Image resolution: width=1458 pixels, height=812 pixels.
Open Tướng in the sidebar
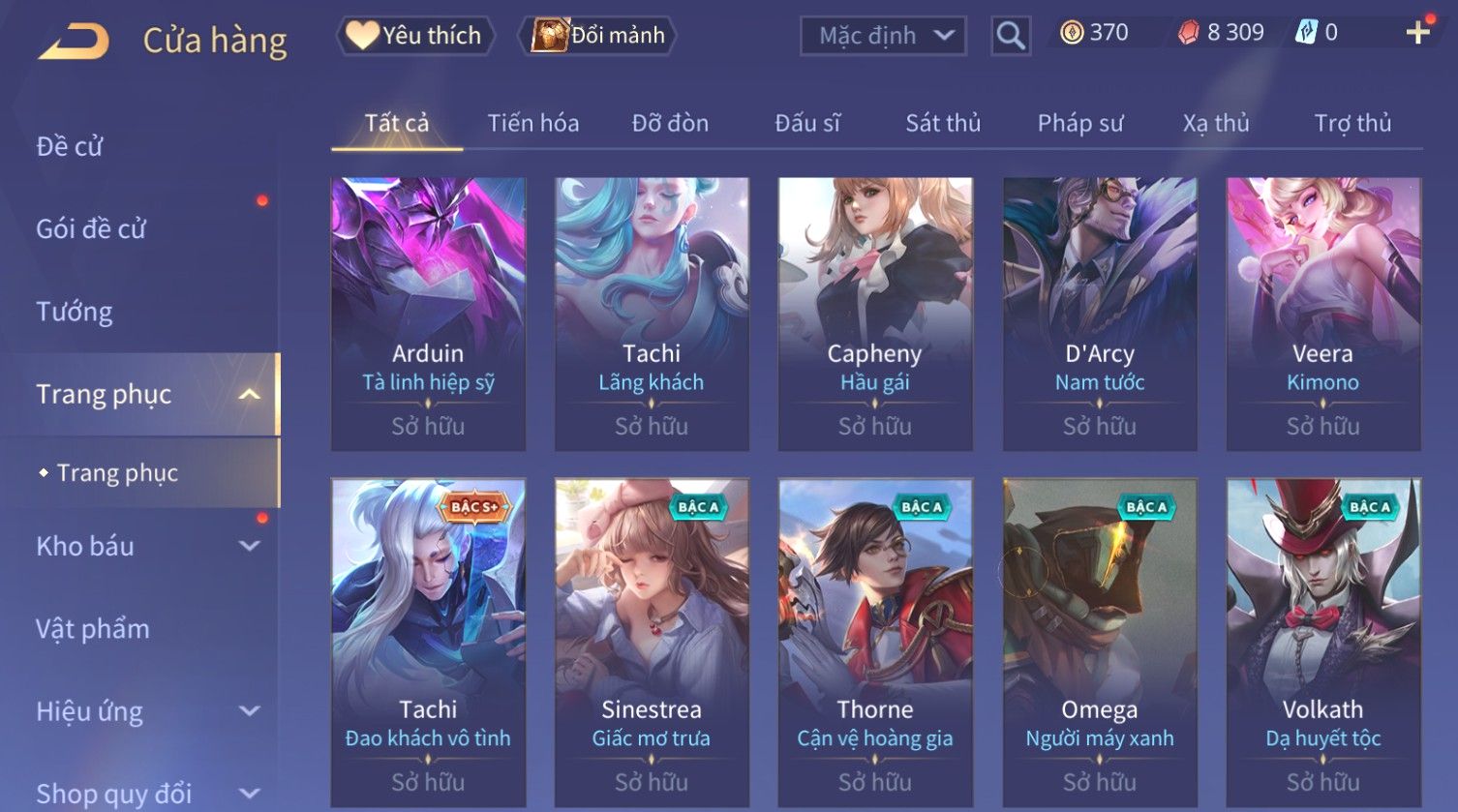click(75, 312)
